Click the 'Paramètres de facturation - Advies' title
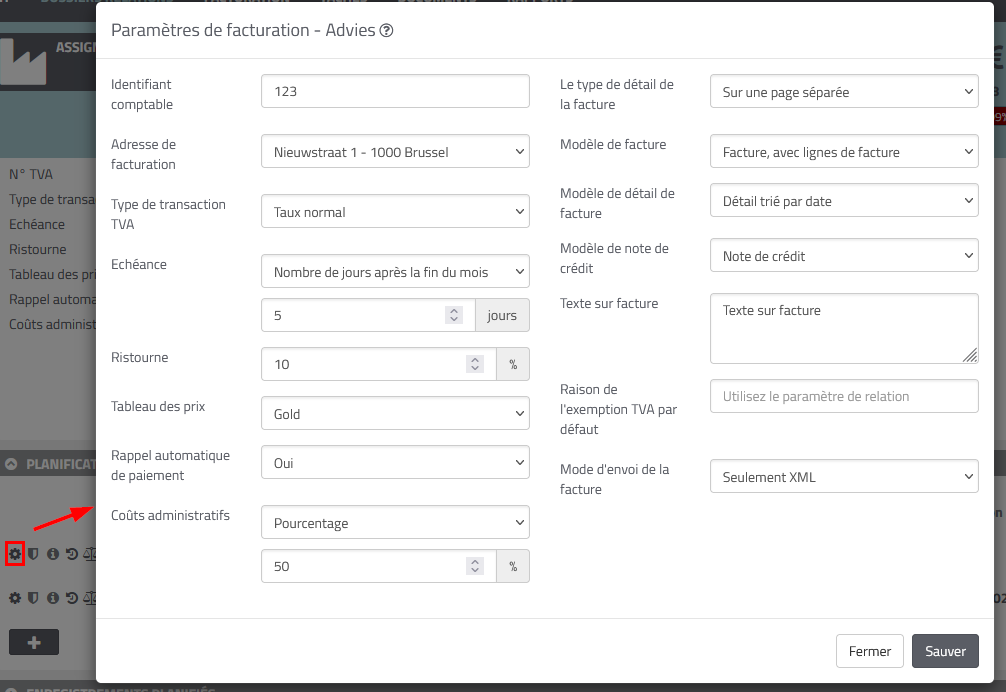The width and height of the screenshot is (1006, 692). [x=243, y=30]
